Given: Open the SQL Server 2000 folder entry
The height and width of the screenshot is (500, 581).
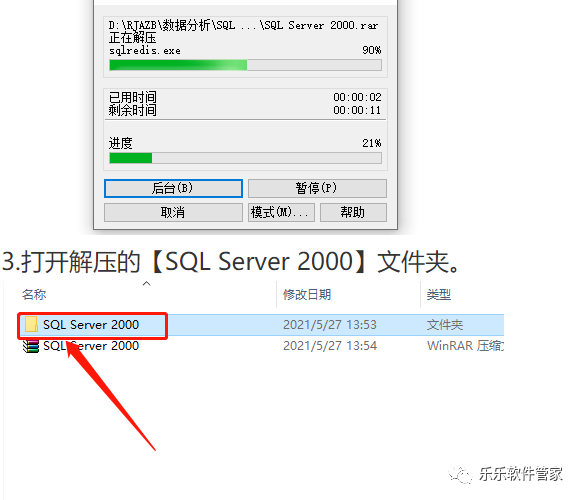Looking at the screenshot, I should pyautogui.click(x=91, y=325).
